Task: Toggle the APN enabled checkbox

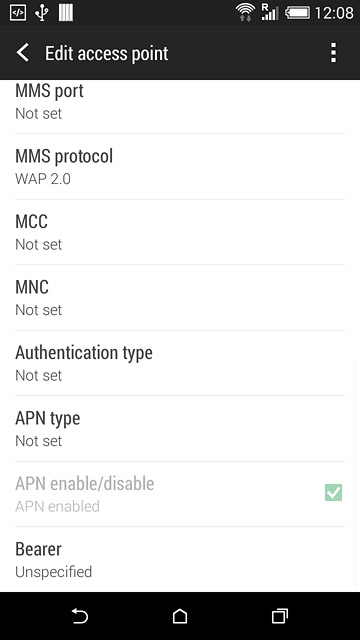Action: (333, 493)
